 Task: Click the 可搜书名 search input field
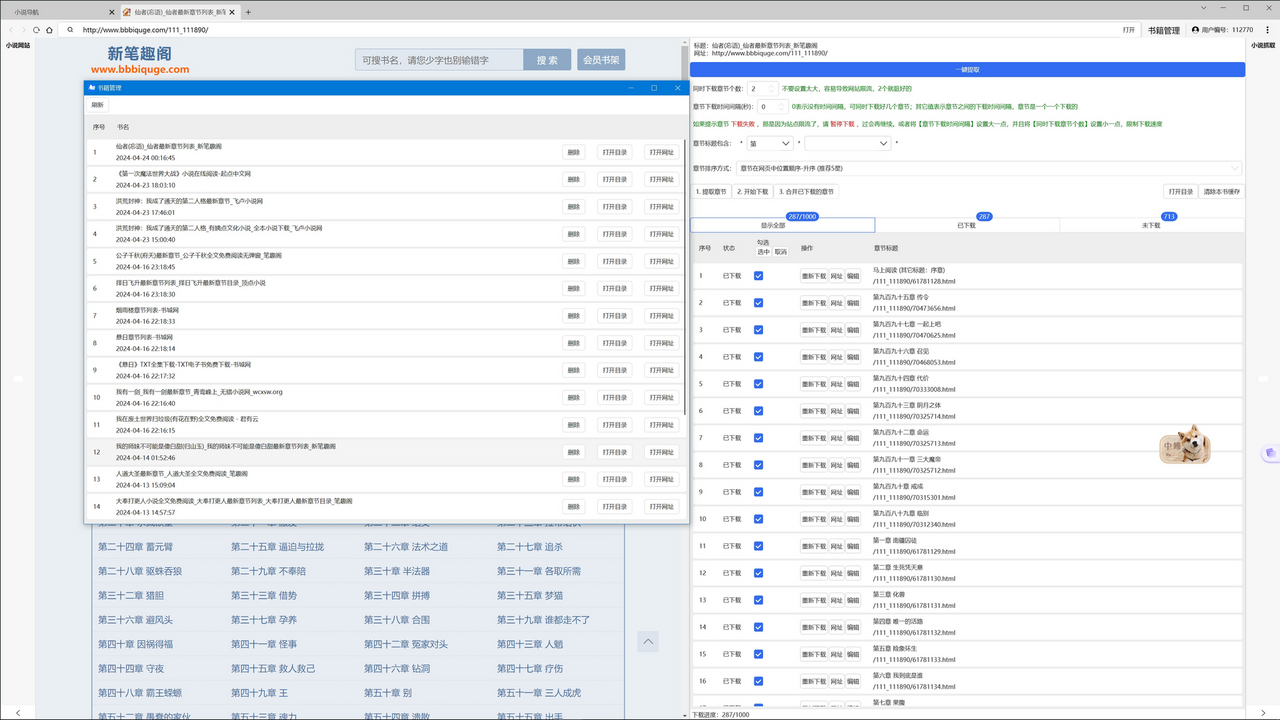tap(439, 60)
